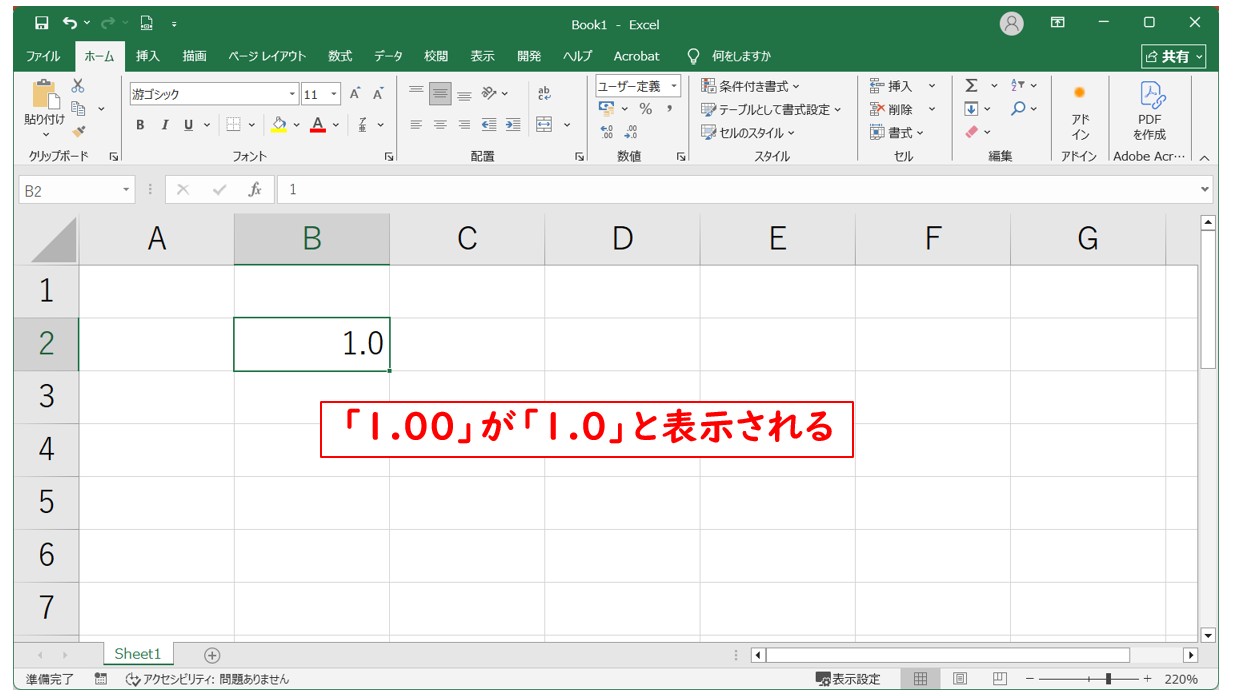Image resolution: width=1233 pixels, height=698 pixels.
Task: Click the Save icon in the quick access toolbar
Action: coord(41,23)
